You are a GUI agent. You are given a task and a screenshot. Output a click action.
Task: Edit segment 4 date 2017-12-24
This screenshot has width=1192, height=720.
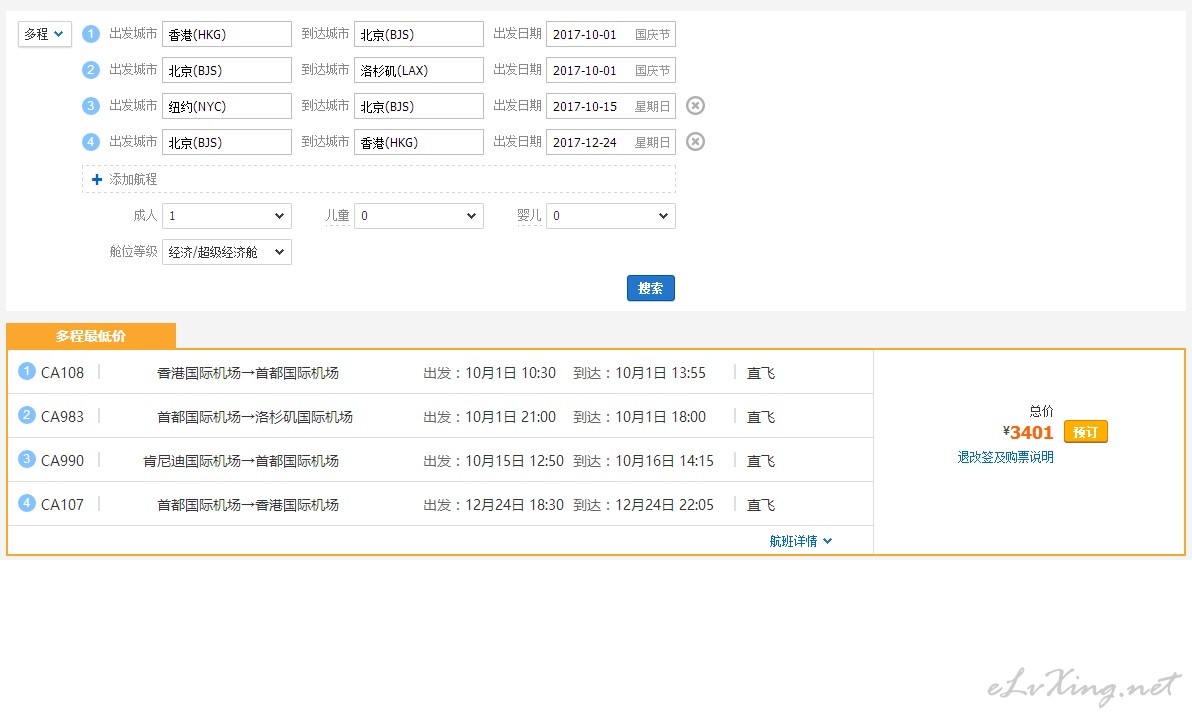click(610, 142)
